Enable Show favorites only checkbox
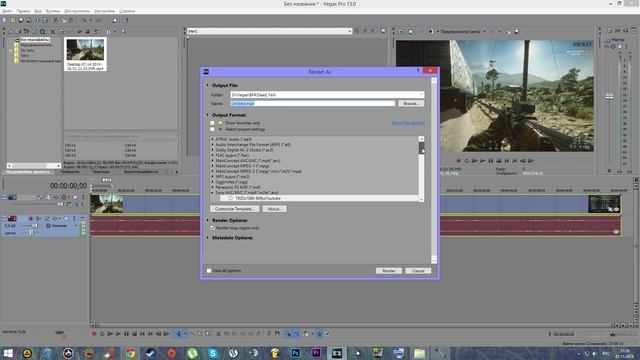 (x=212, y=123)
